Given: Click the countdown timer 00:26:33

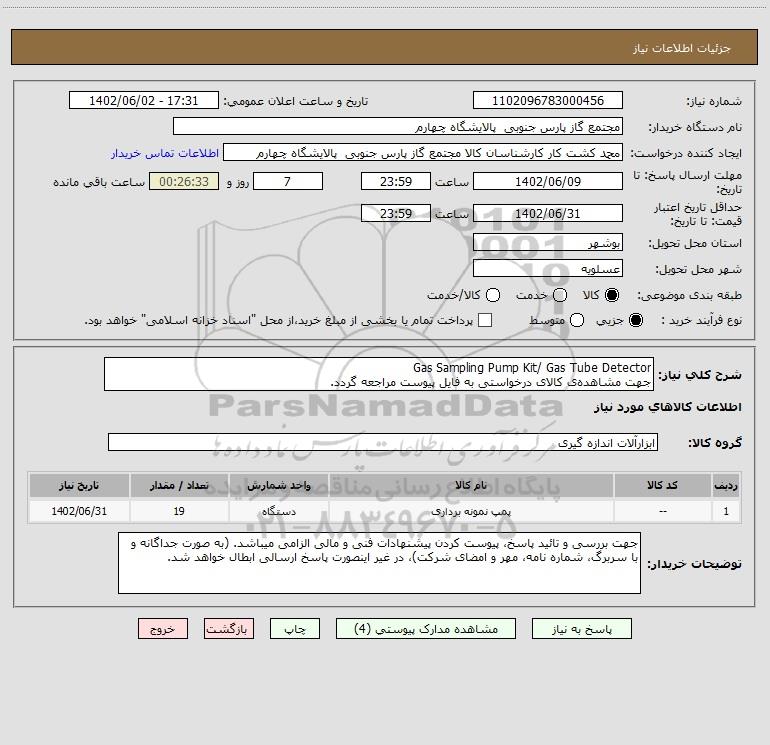Looking at the screenshot, I should pos(184,181).
